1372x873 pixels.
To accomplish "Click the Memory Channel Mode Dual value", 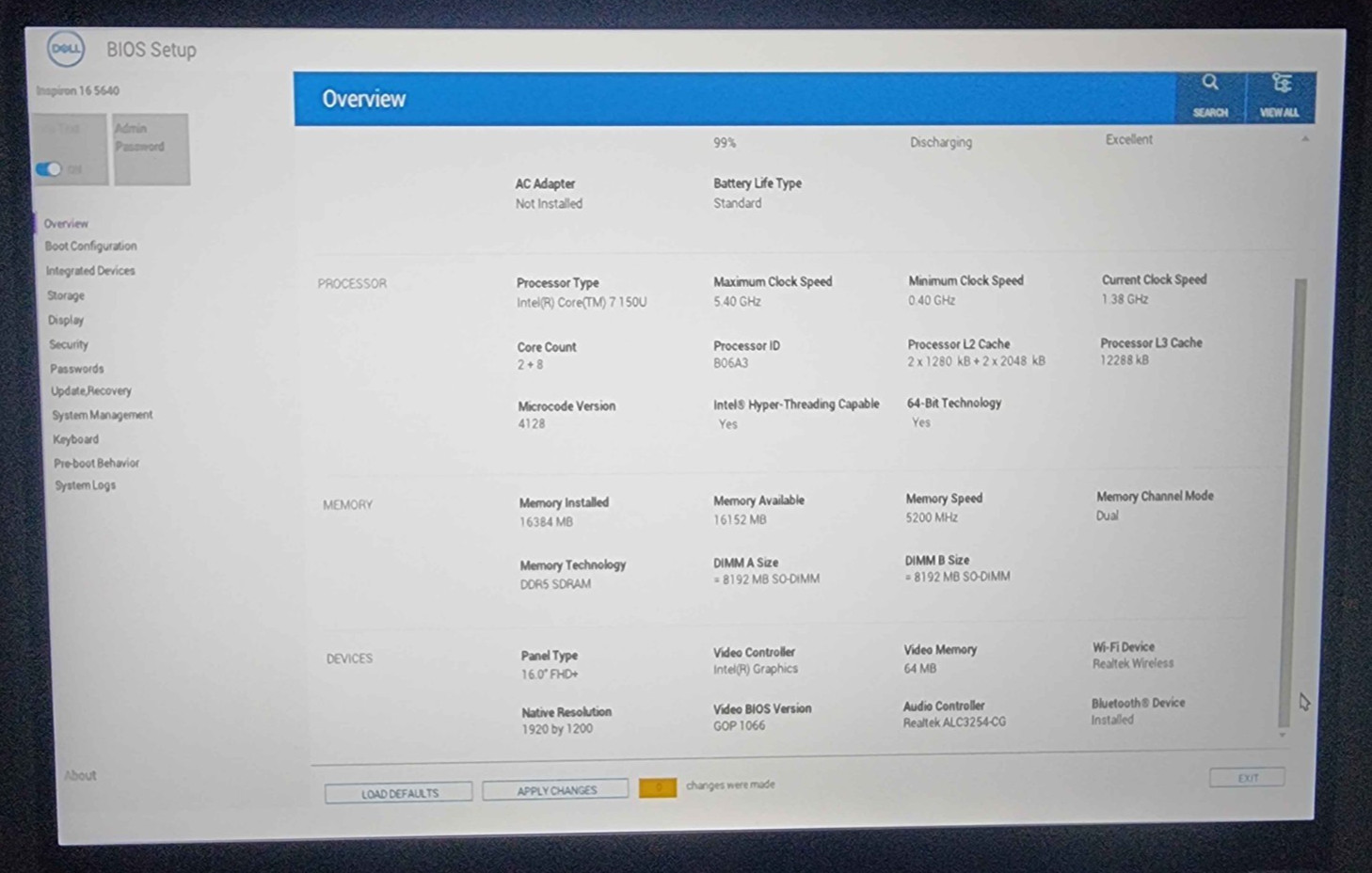I will click(1107, 516).
